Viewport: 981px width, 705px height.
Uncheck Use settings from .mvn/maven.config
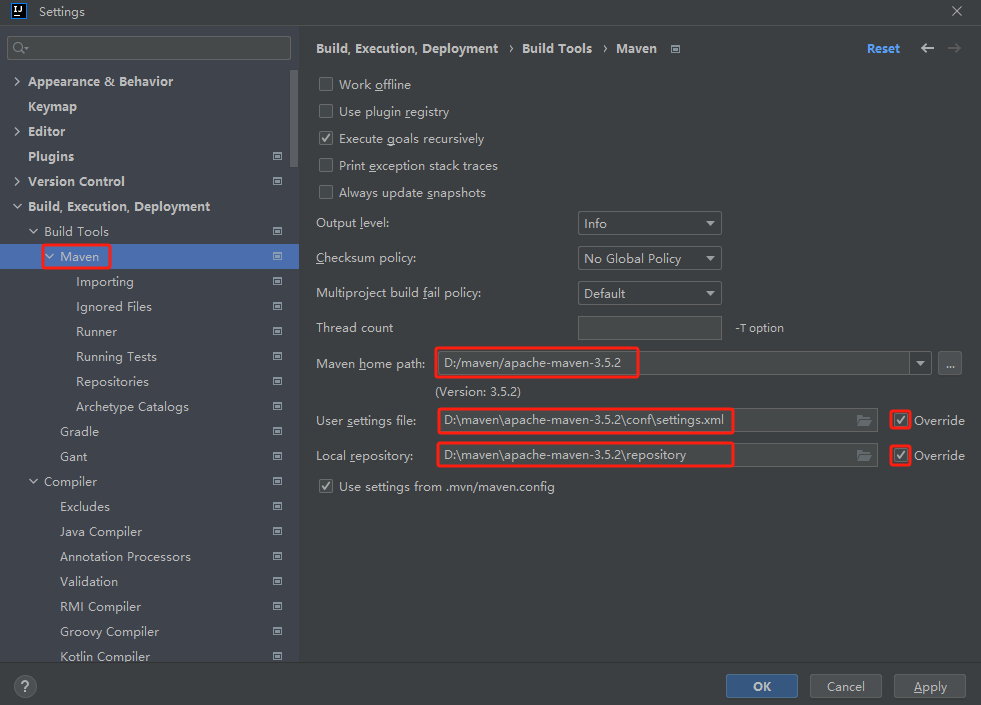(x=326, y=486)
